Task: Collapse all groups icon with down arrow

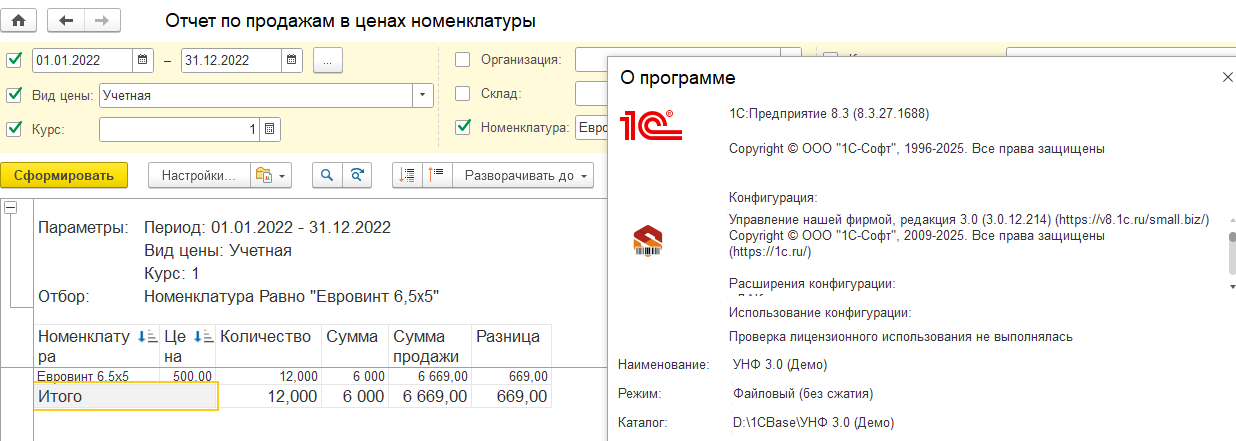Action: (x=407, y=175)
